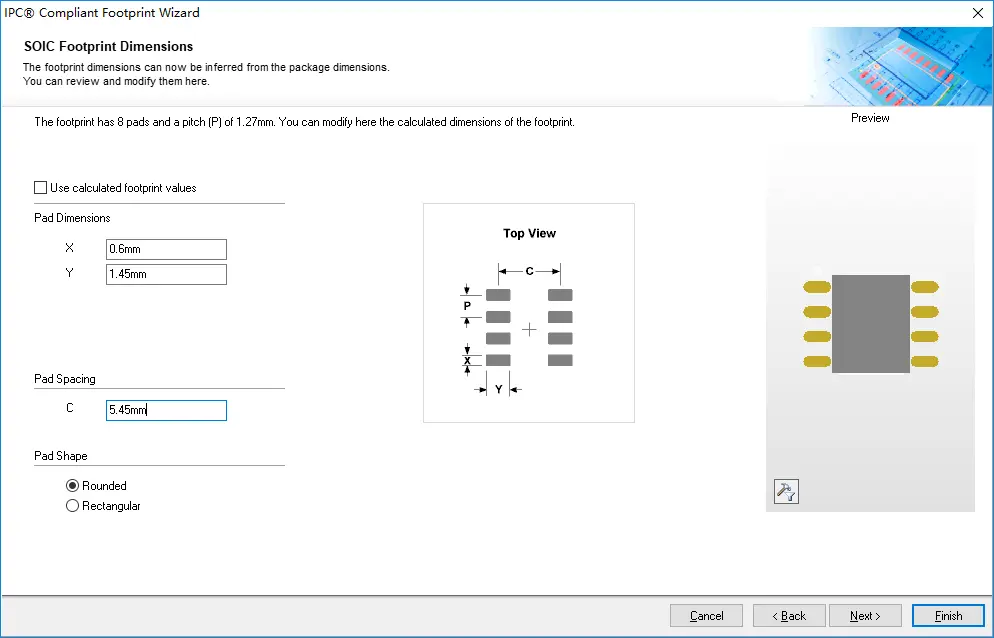Close the IPC Compliant Footprint Wizard window
The height and width of the screenshot is (638, 994).
977,13
